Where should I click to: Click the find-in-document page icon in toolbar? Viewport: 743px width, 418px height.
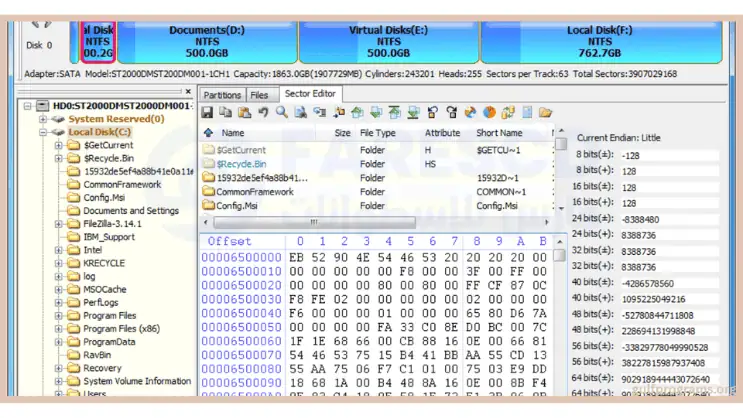[x=301, y=112]
